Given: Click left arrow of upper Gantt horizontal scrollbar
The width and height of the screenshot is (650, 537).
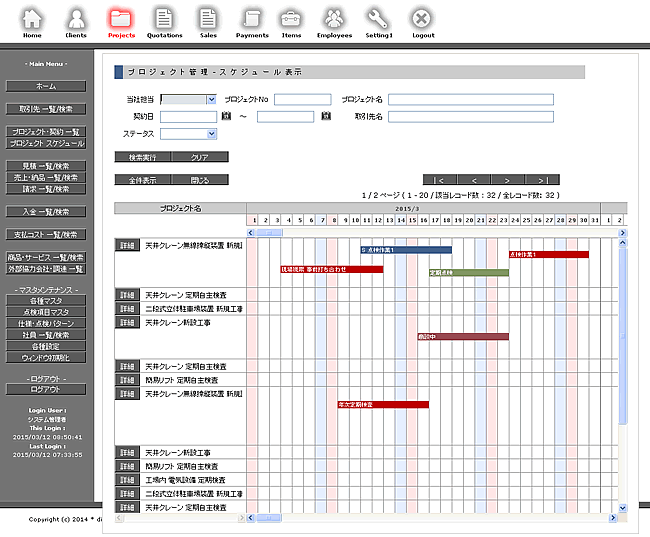Looking at the screenshot, I should pos(250,233).
